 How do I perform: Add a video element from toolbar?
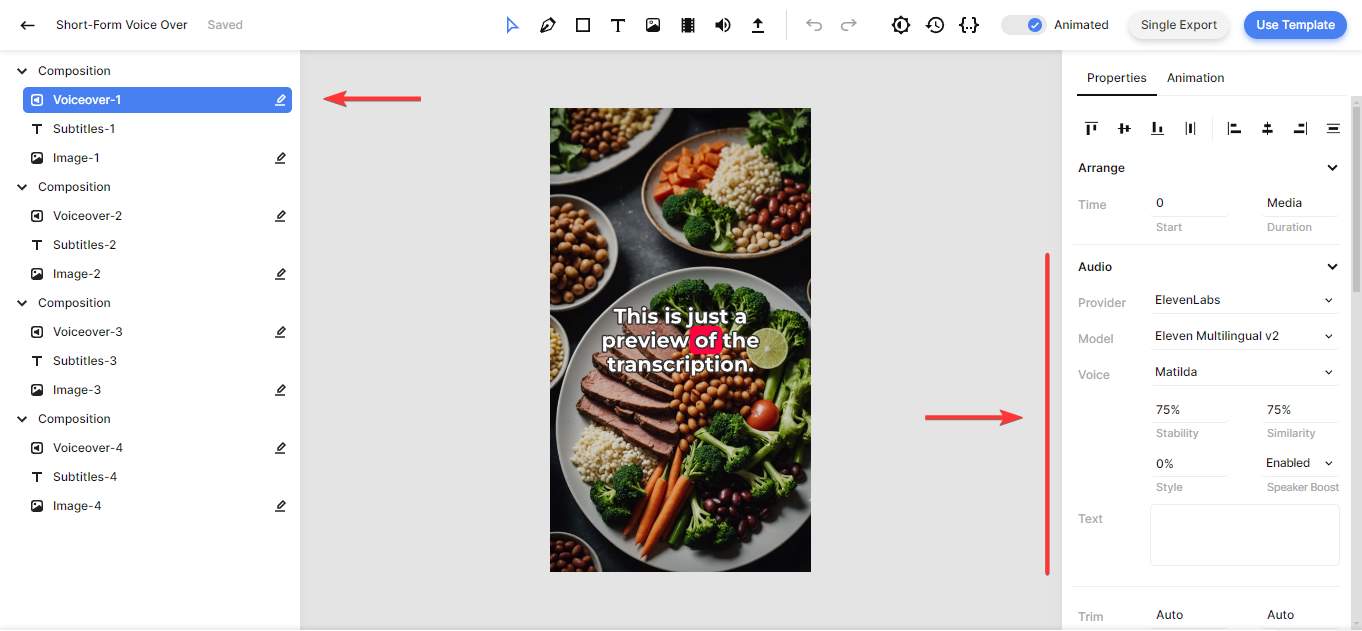click(x=688, y=25)
